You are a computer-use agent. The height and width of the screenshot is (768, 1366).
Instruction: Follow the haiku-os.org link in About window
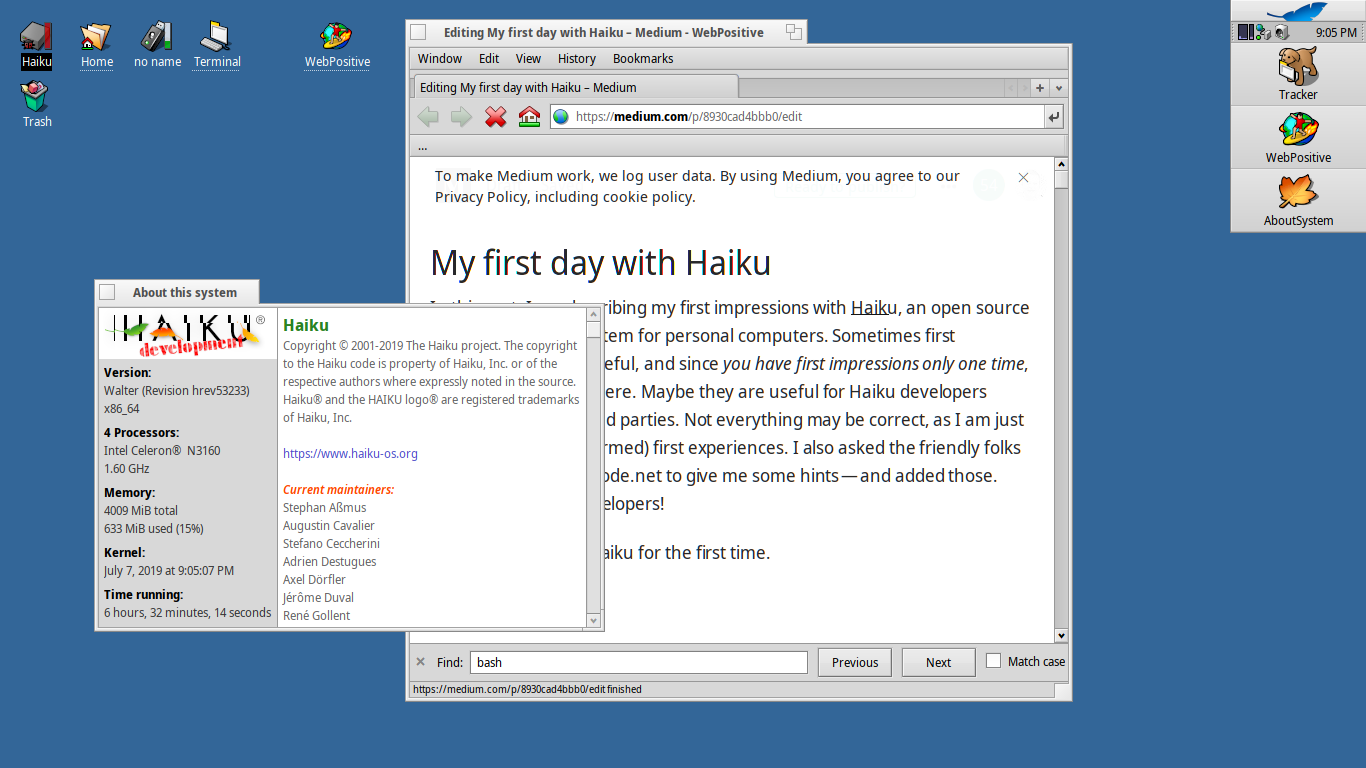point(350,453)
